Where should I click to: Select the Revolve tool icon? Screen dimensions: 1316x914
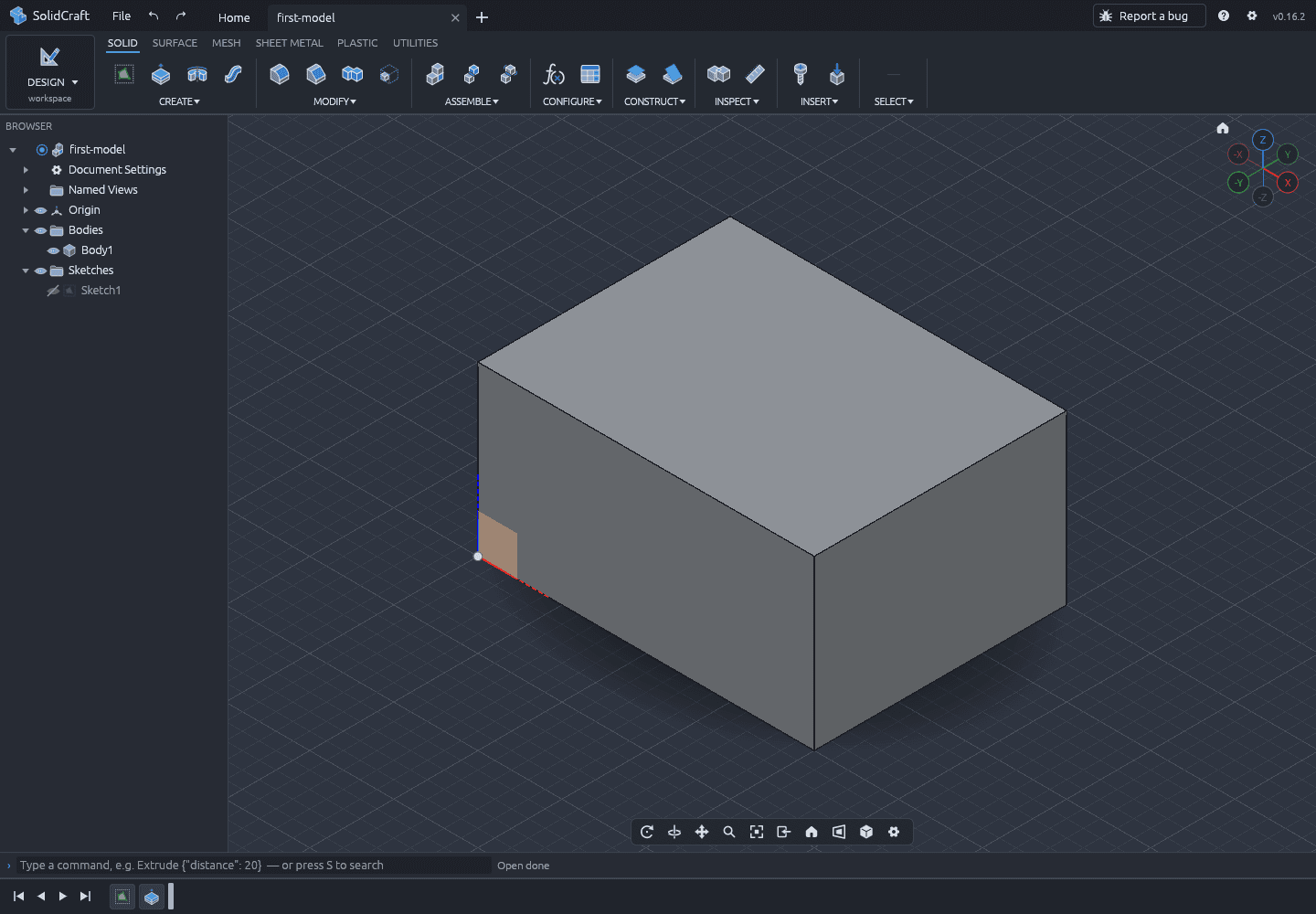(197, 74)
